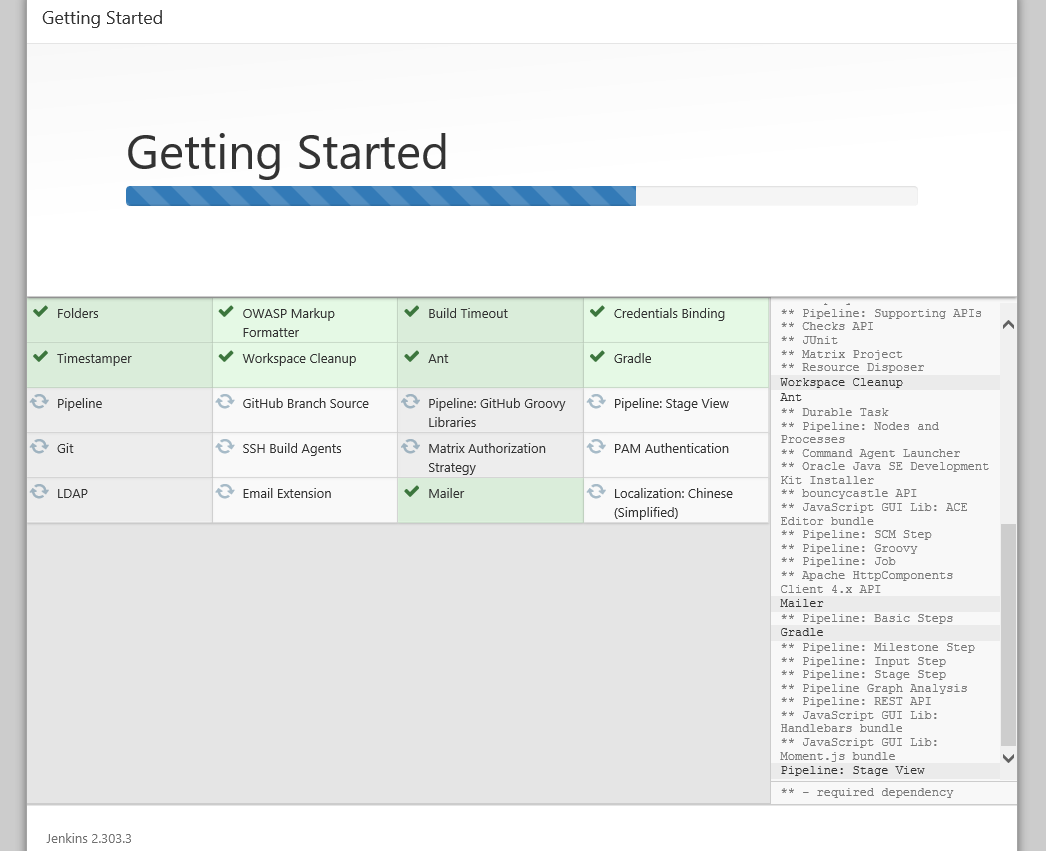This screenshot has height=851, width=1046.
Task: Click the Credentials Binding label
Action: point(669,313)
